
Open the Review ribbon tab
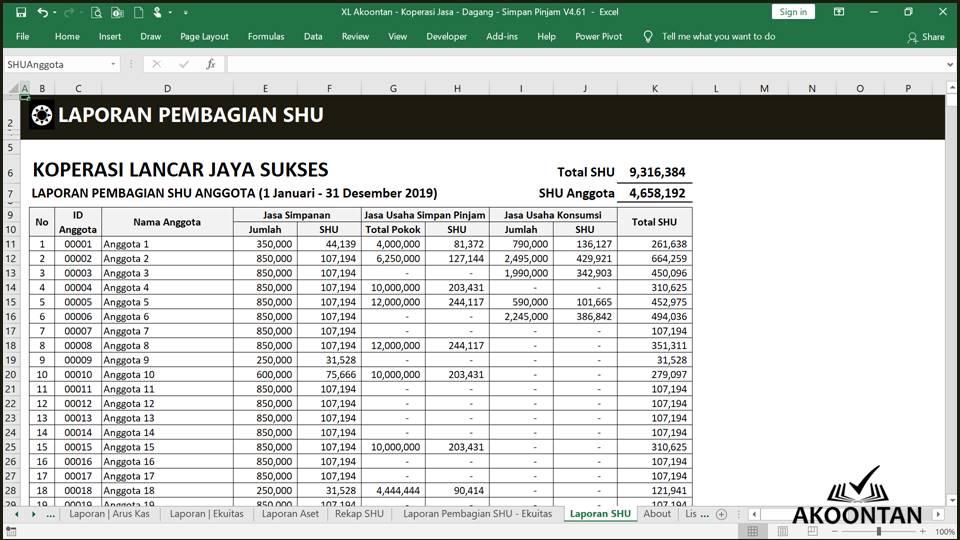click(355, 37)
